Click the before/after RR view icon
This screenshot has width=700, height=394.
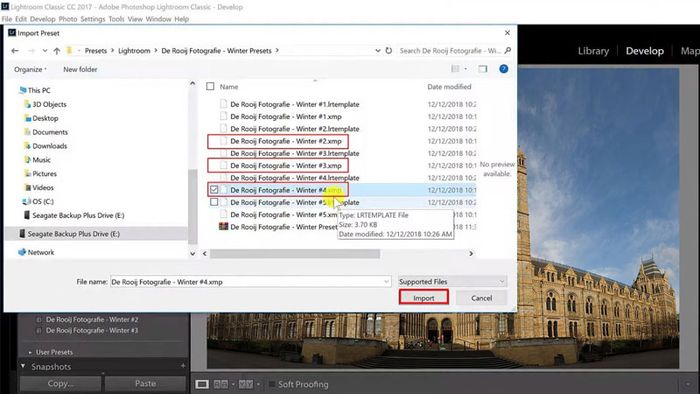point(221,384)
